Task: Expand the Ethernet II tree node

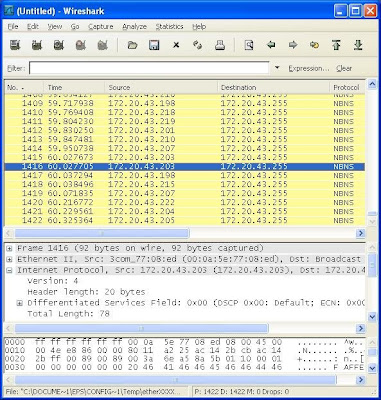Action: pyautogui.click(x=9, y=259)
